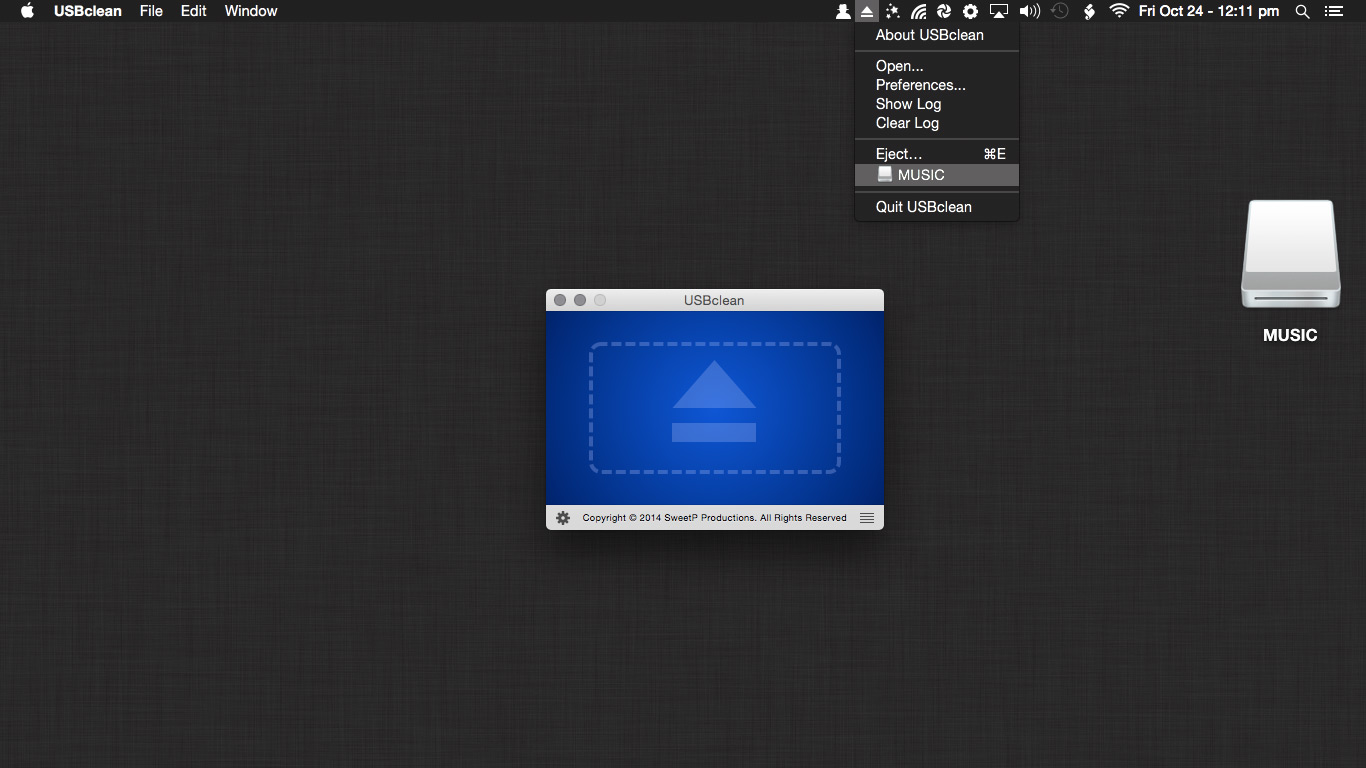Choose Open... in the dropdown menu
This screenshot has height=768, width=1366.
(x=937, y=66)
